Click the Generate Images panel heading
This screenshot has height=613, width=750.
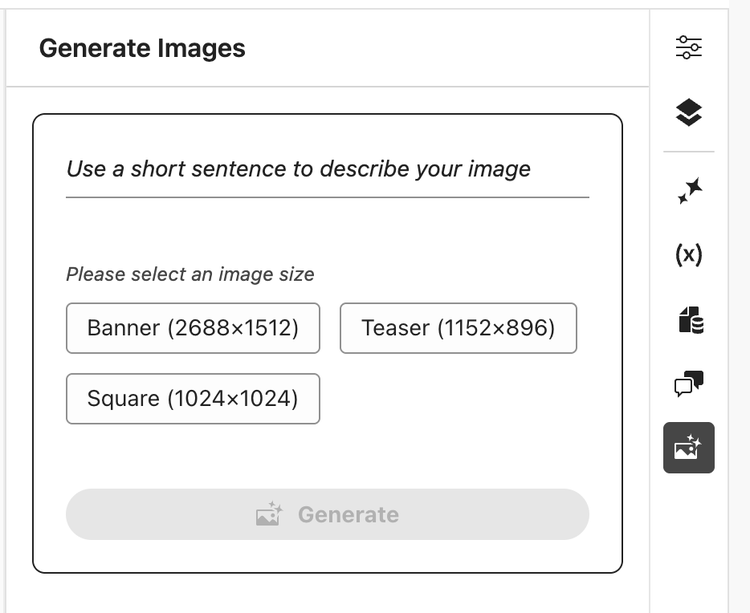[x=142, y=48]
